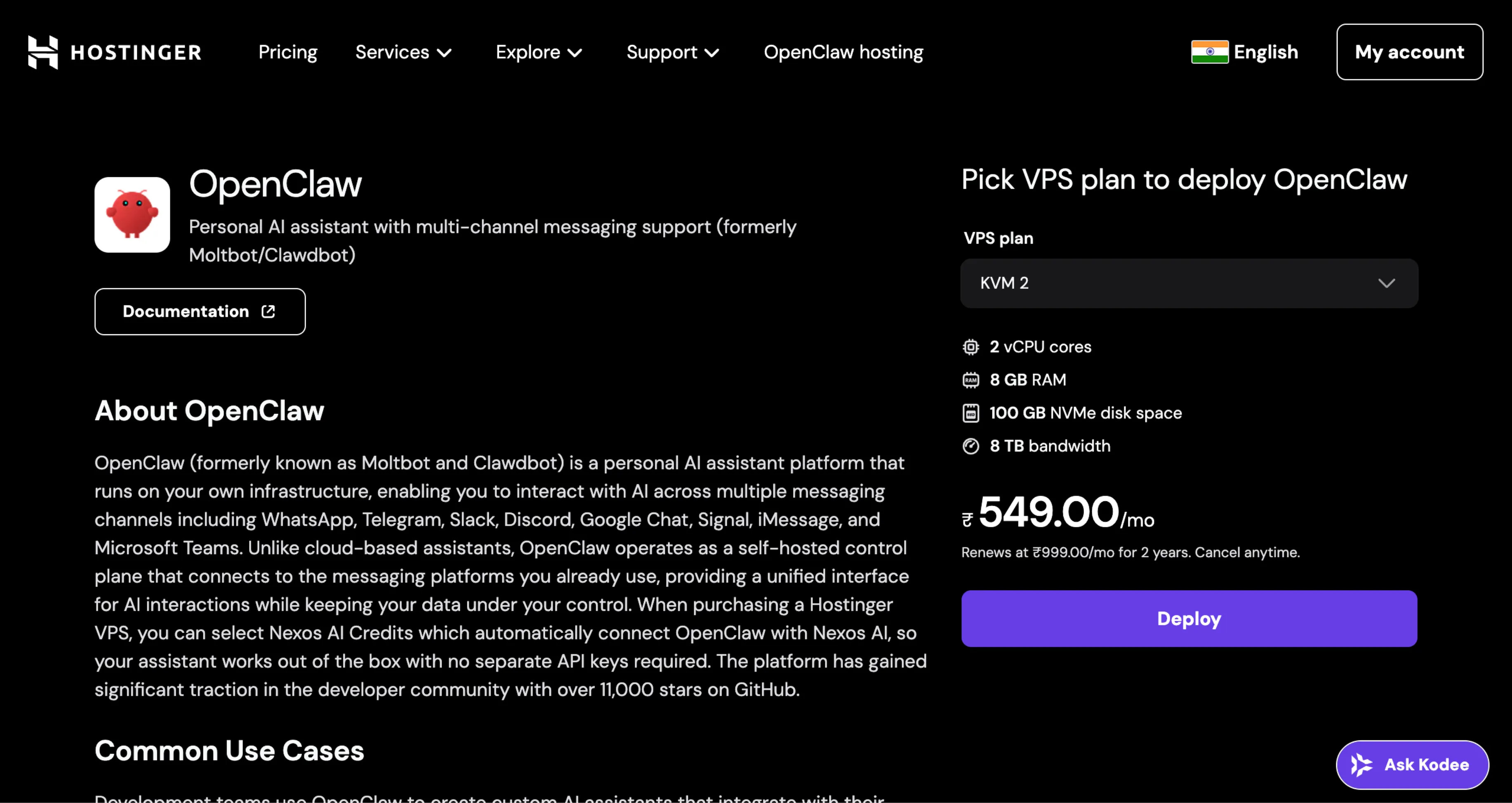Expand the Services menu

(x=403, y=52)
